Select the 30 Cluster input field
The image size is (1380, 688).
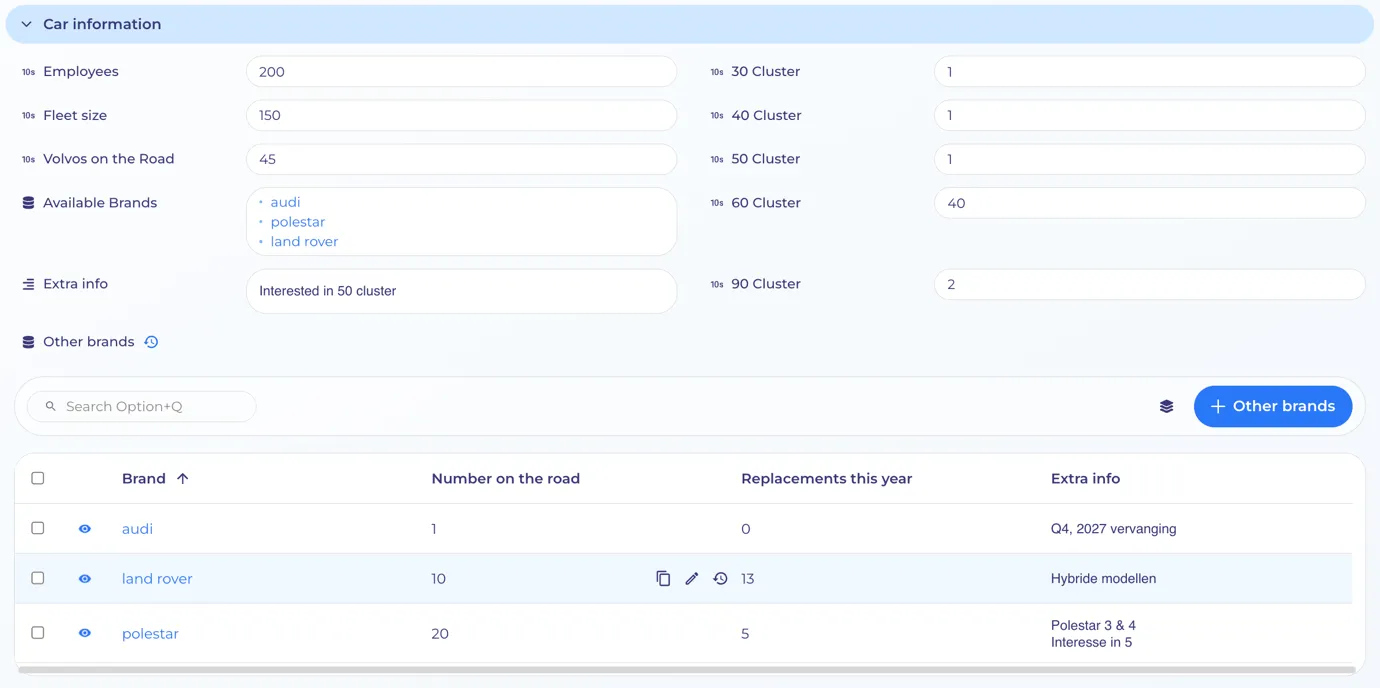tap(1149, 72)
